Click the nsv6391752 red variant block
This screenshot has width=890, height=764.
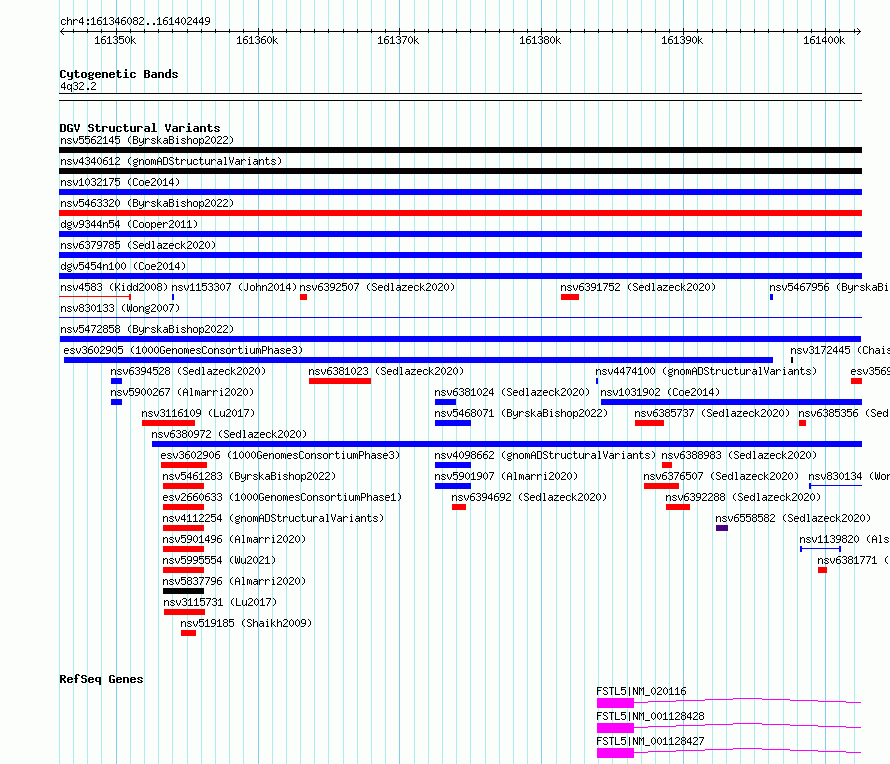tap(570, 297)
